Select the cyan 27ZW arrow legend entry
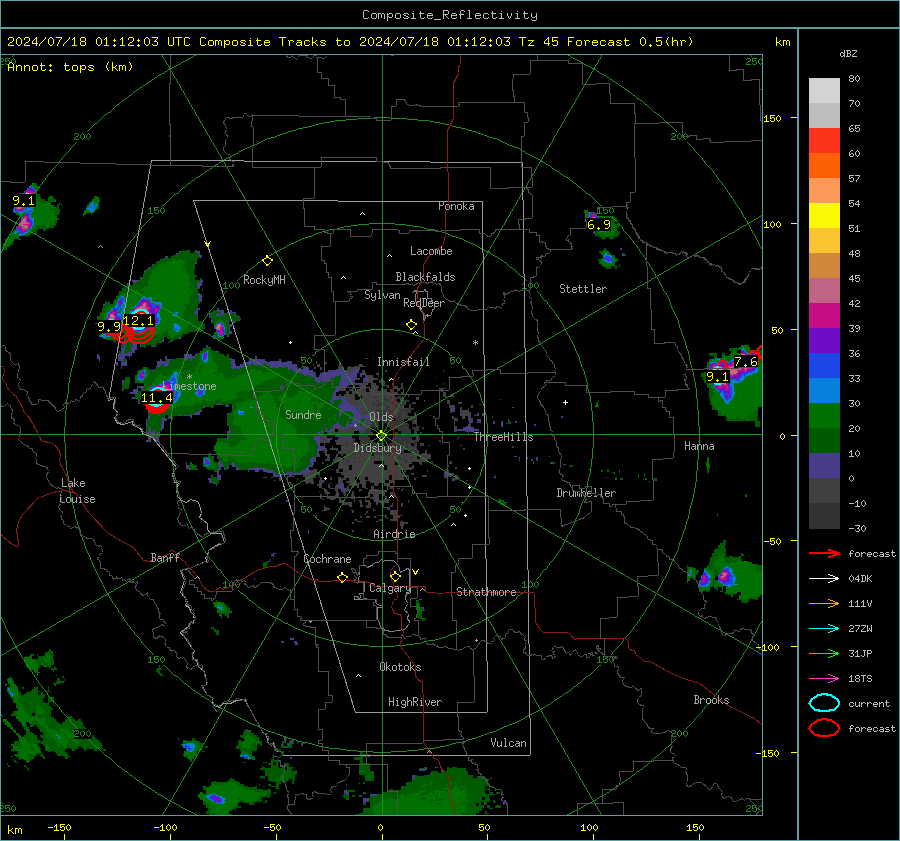Viewport: 900px width, 841px height. click(824, 629)
